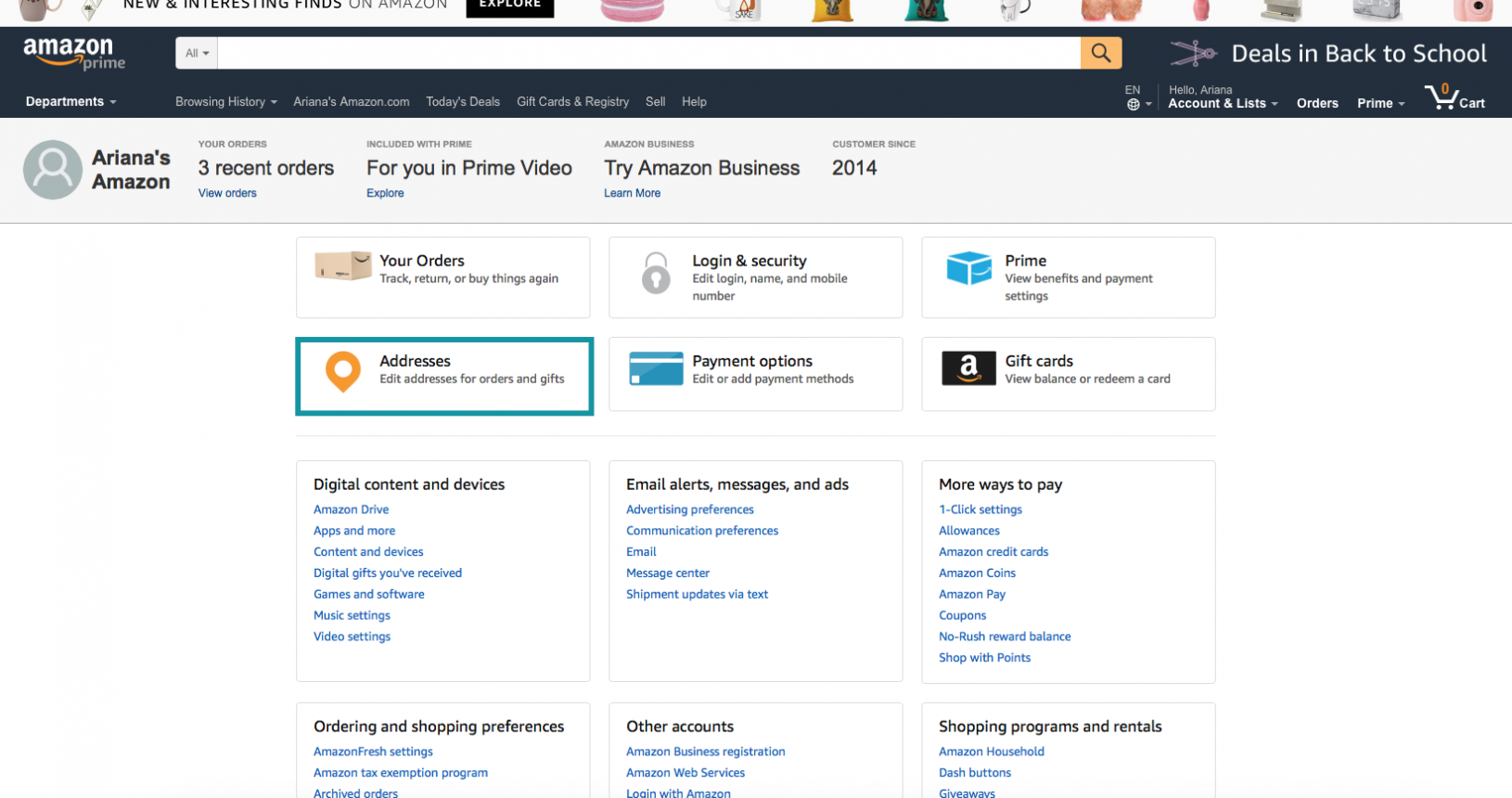Open the Gift cards card title
The image size is (1512, 798).
(x=1039, y=361)
